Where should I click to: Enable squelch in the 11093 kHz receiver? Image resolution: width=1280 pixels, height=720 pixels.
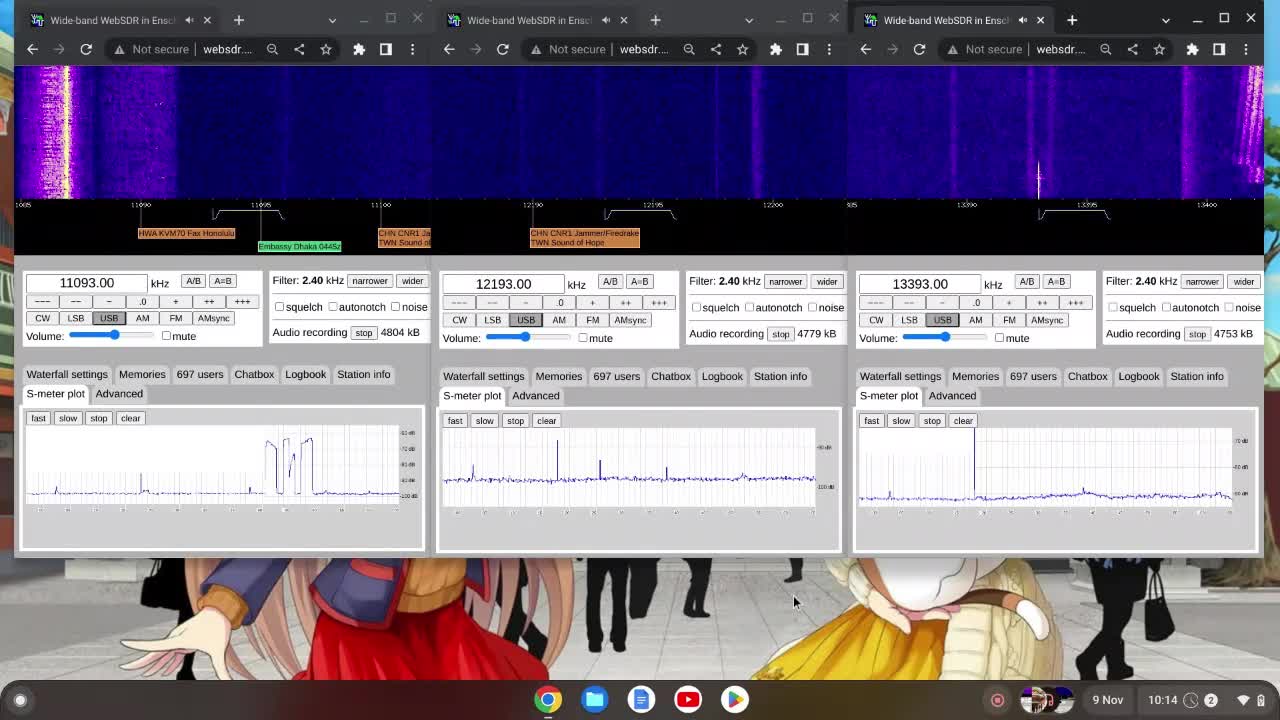[280, 307]
